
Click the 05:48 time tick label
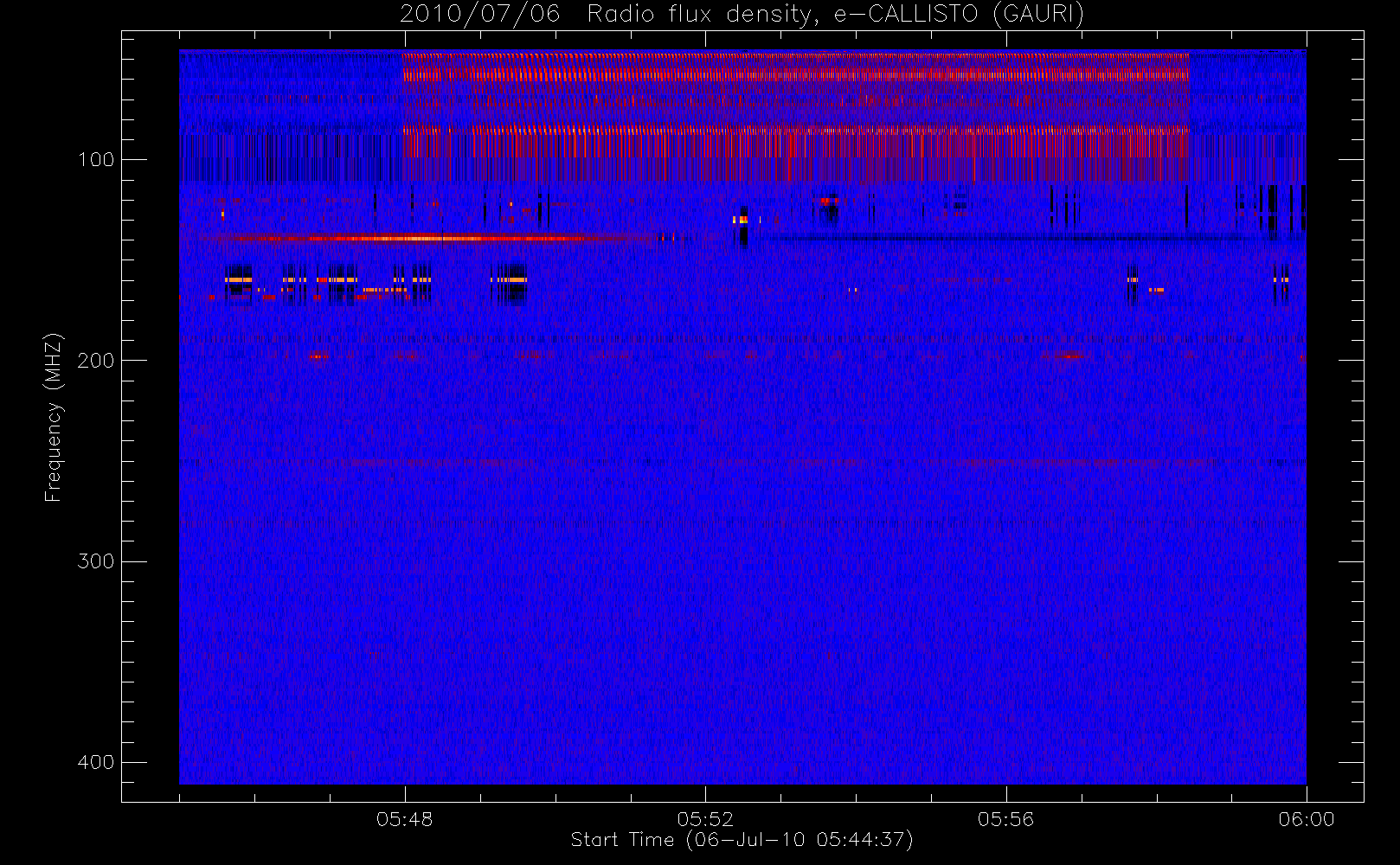coord(404,819)
